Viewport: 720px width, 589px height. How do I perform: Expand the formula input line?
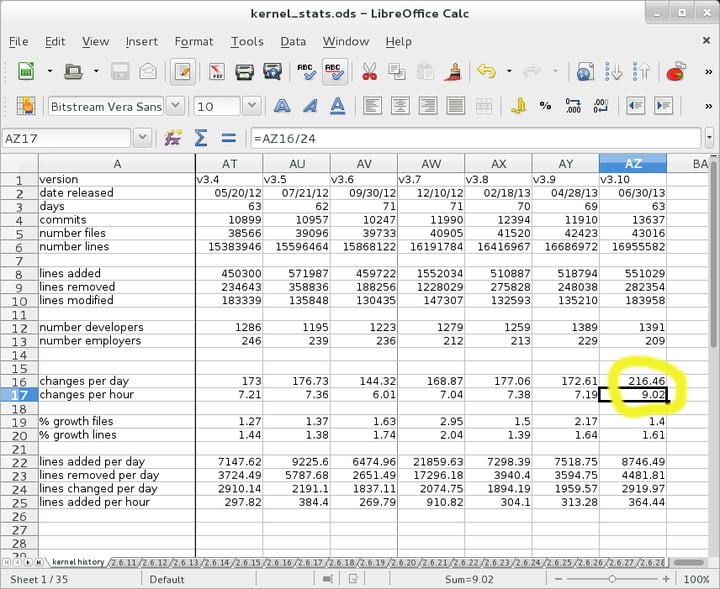pyautogui.click(x=709, y=138)
